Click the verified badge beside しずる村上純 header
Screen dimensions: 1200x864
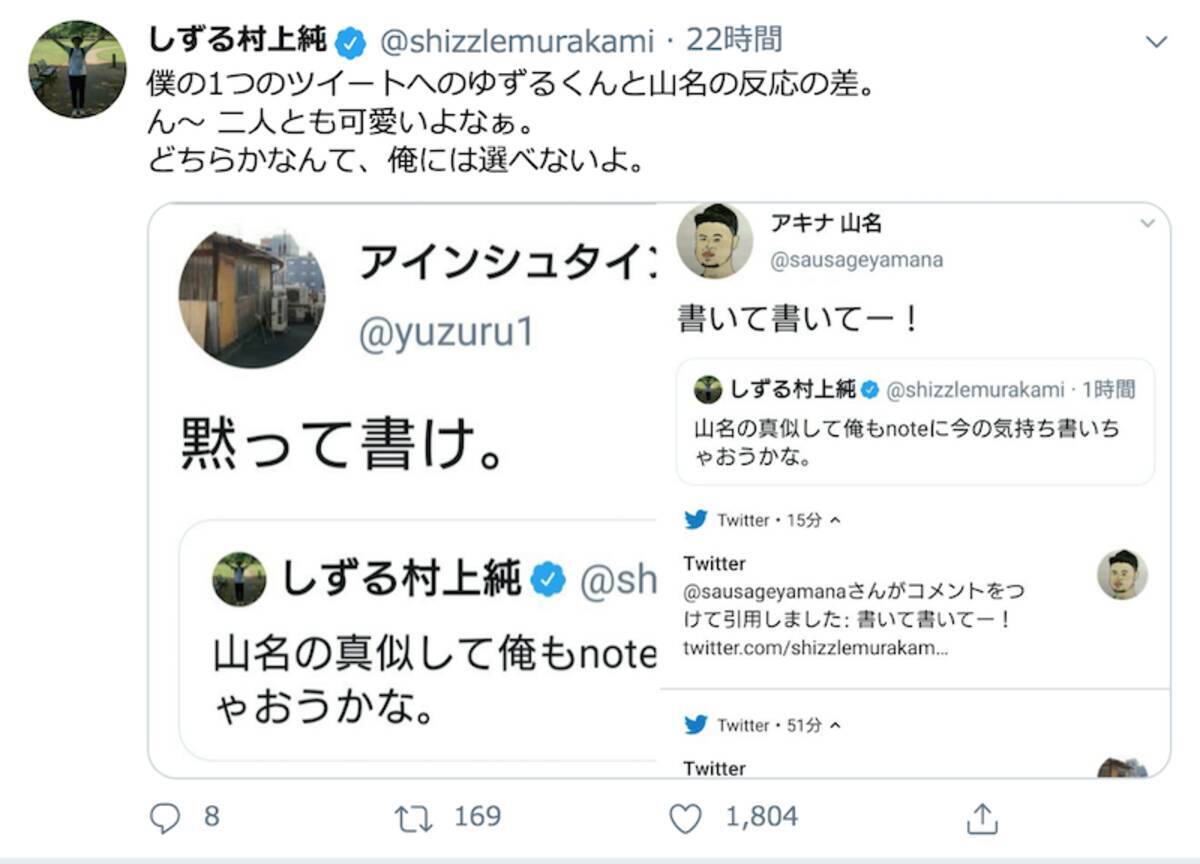tap(349, 42)
